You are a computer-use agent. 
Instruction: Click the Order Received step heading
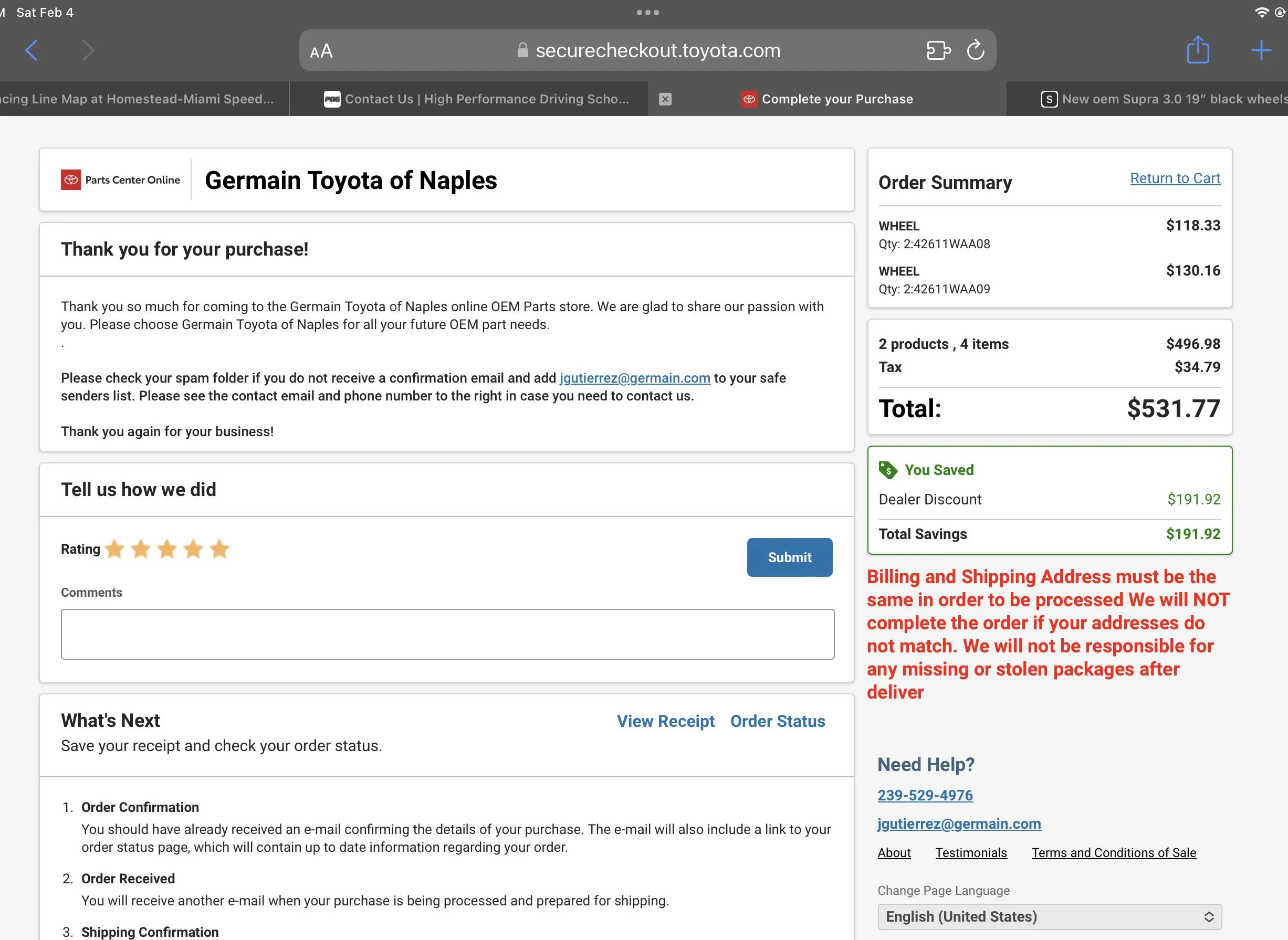[x=128, y=879]
